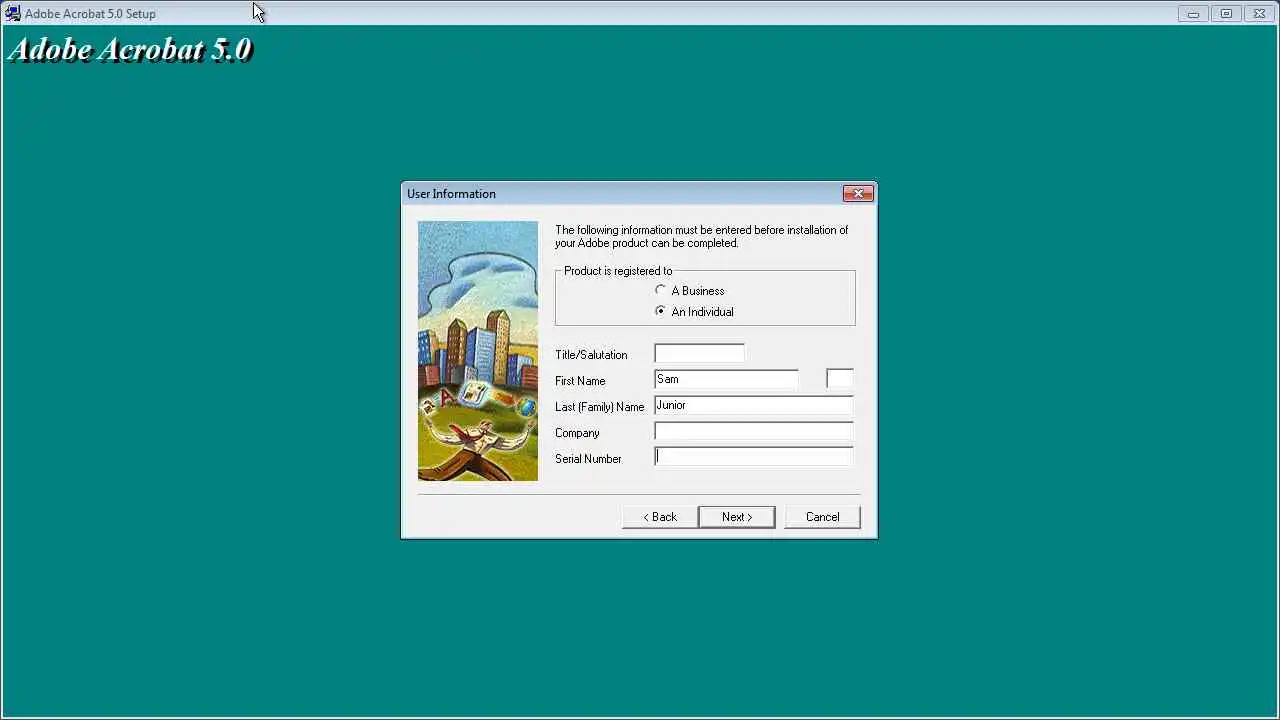This screenshot has width=1280, height=720.
Task: Click the Last (Family) Name label text
Action: tap(599, 407)
